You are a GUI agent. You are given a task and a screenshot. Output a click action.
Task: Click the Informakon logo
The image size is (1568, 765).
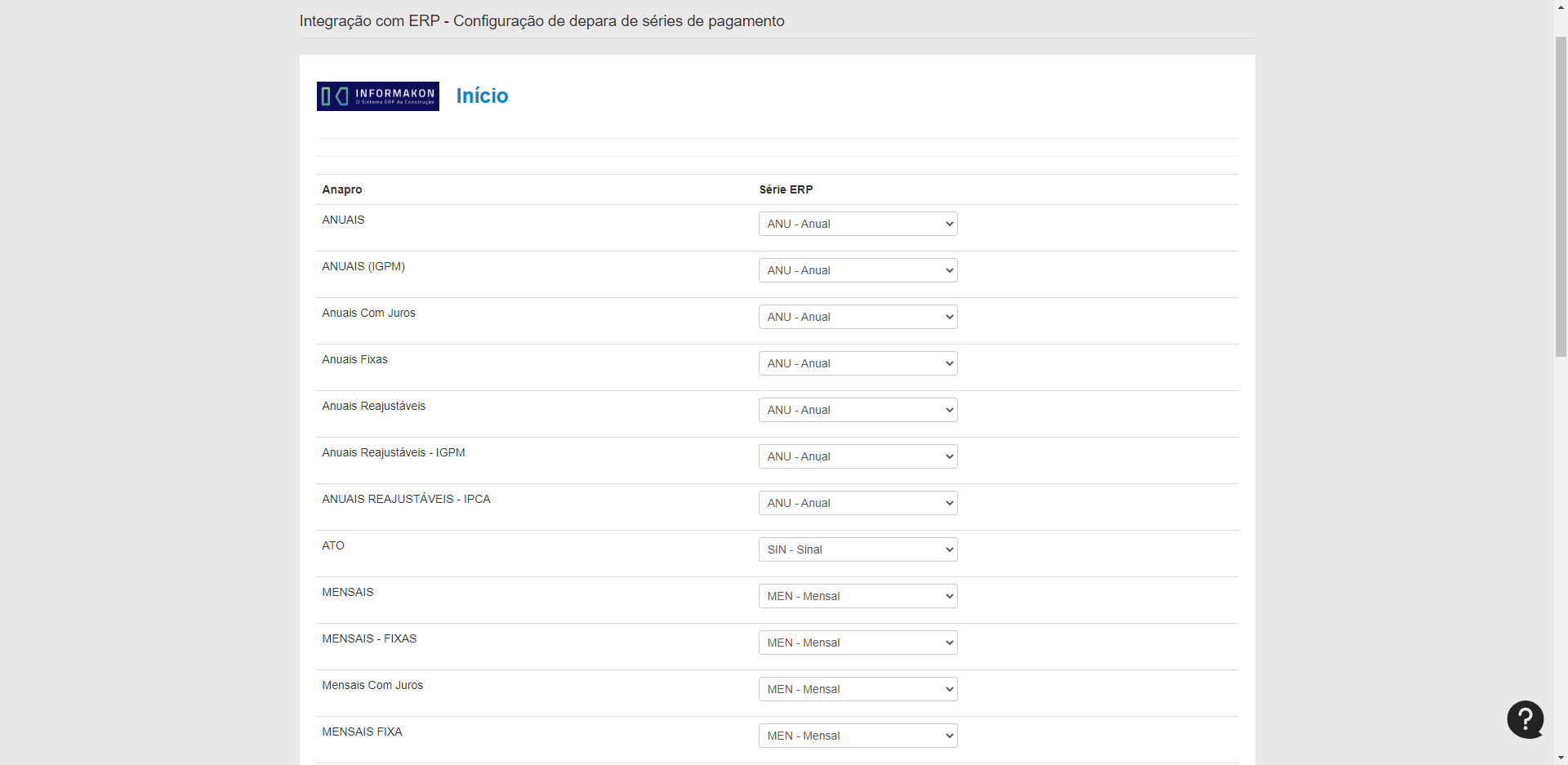click(377, 96)
